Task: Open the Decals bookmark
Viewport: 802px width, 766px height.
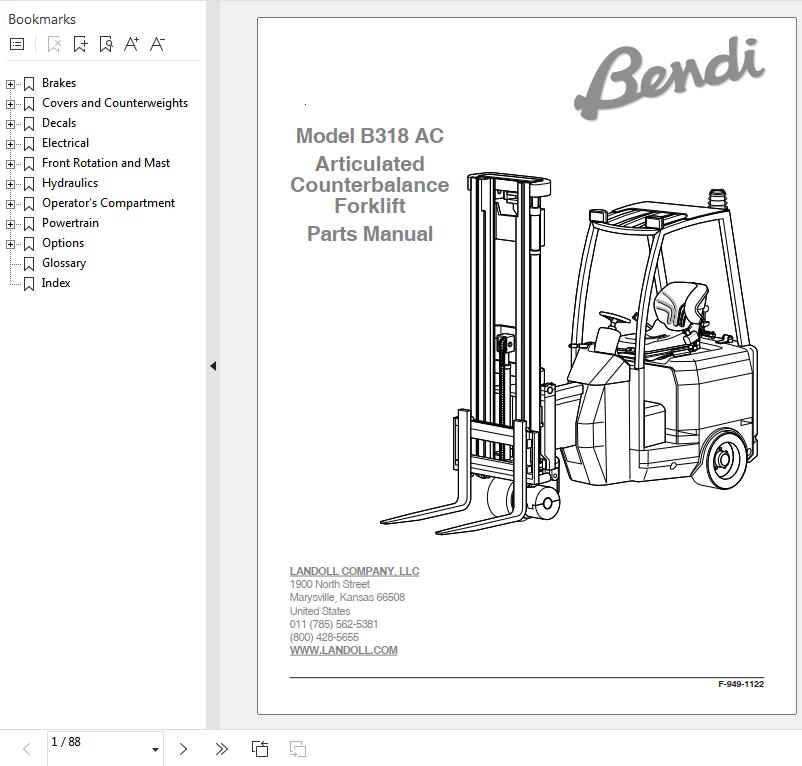Action: [59, 123]
